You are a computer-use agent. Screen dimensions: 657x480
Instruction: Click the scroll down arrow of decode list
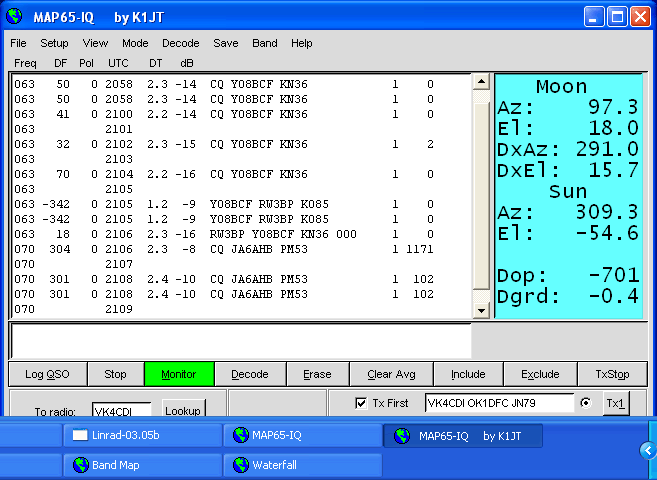coord(481,311)
